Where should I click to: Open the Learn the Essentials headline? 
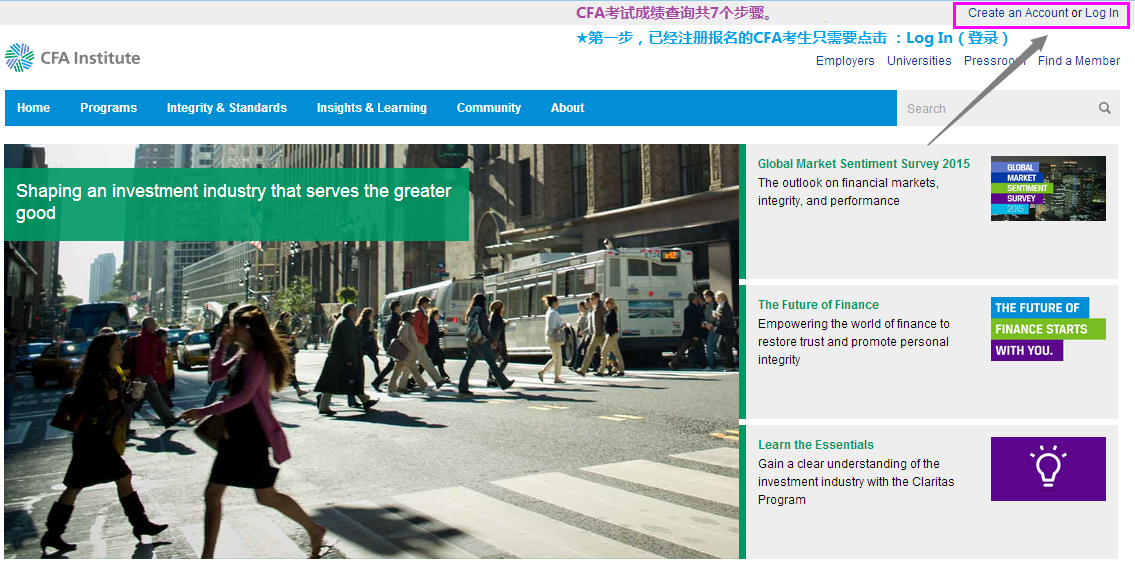click(x=815, y=445)
